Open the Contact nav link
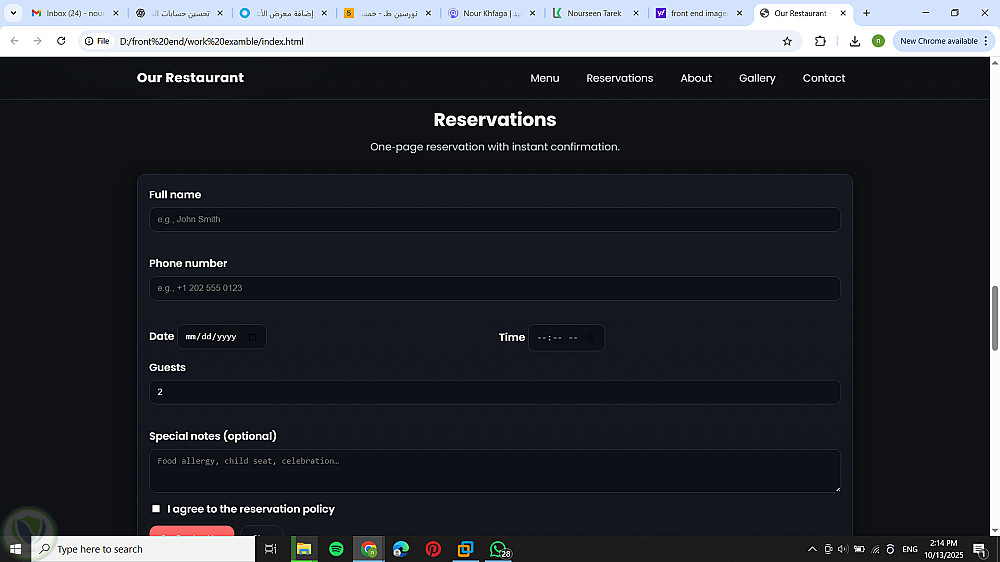Image resolution: width=1000 pixels, height=562 pixels. 823,78
